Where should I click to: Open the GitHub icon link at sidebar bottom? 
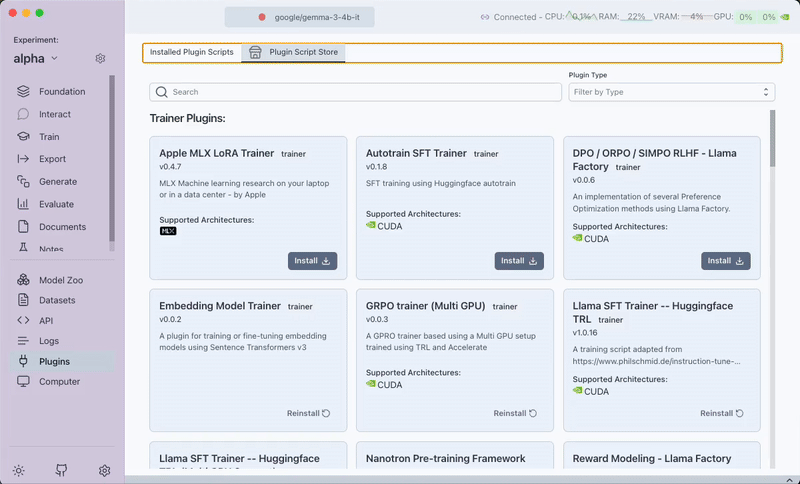62,470
